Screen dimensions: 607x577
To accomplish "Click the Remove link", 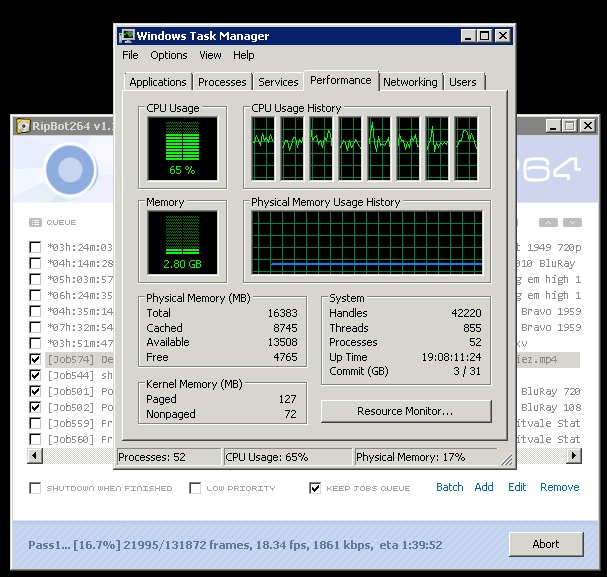I will coord(560,487).
